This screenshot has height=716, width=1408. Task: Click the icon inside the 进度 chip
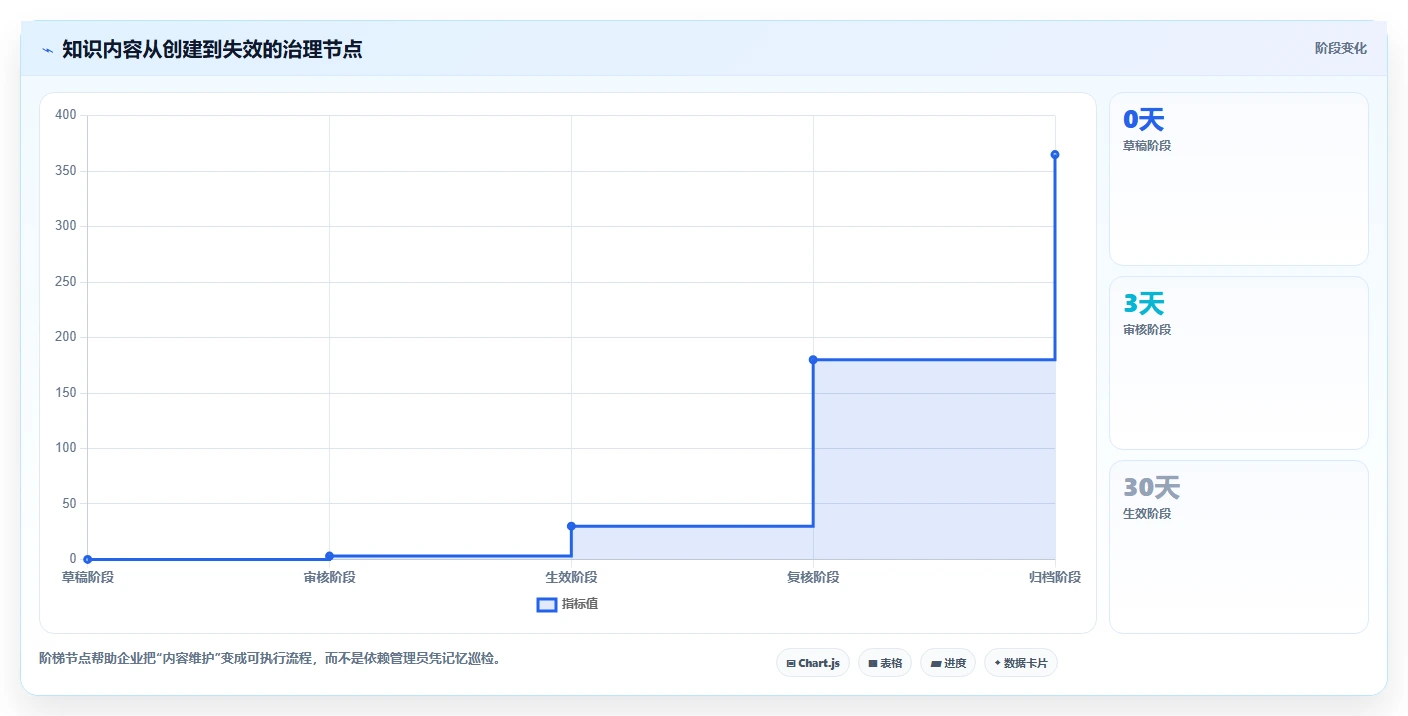coord(936,663)
